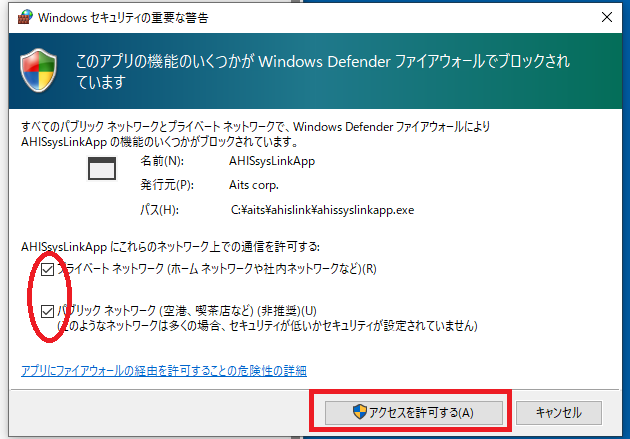Click the キャンセル button
This screenshot has height=439, width=630.
[558, 412]
